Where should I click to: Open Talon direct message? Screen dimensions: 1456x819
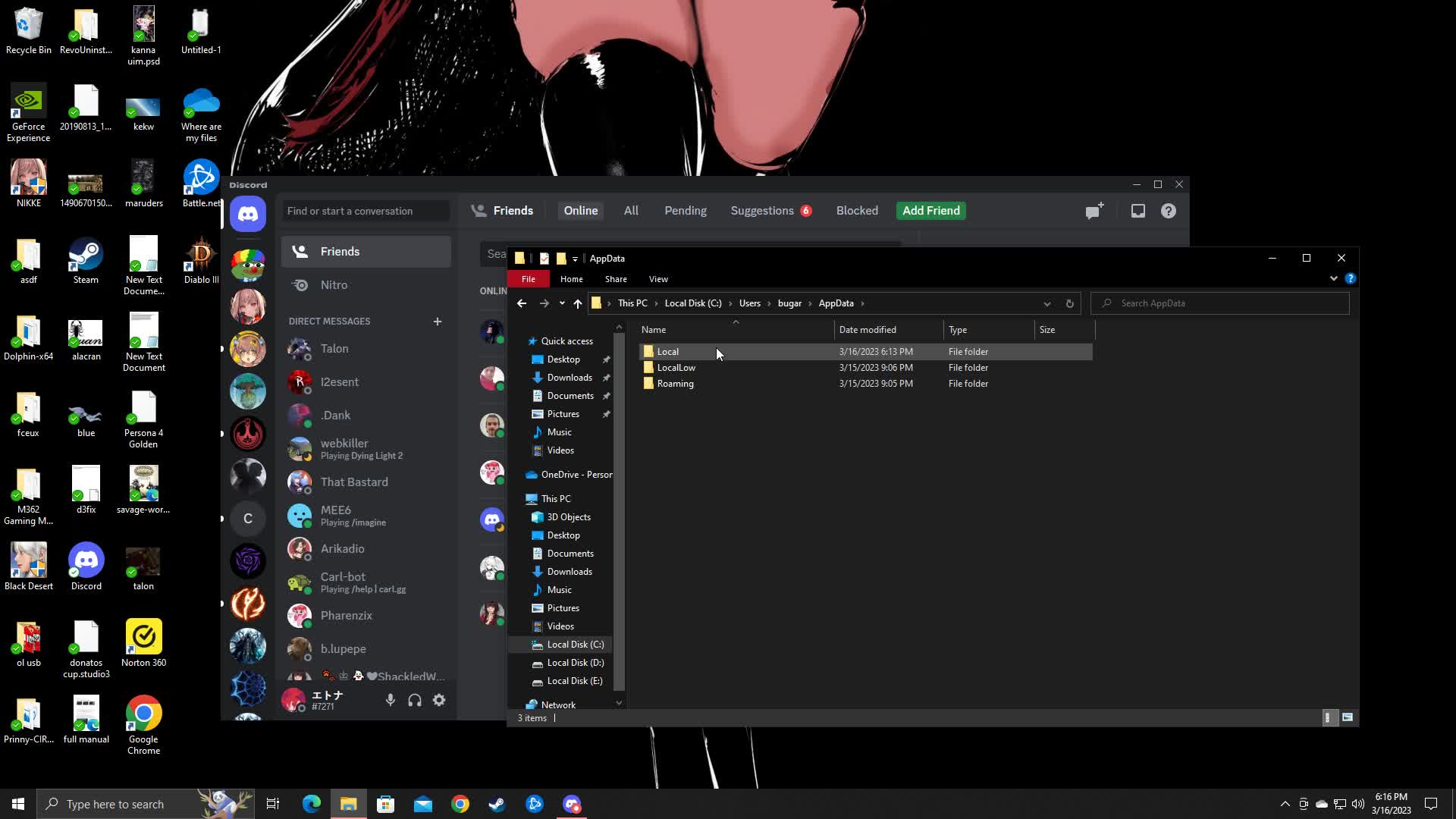pyautogui.click(x=334, y=349)
